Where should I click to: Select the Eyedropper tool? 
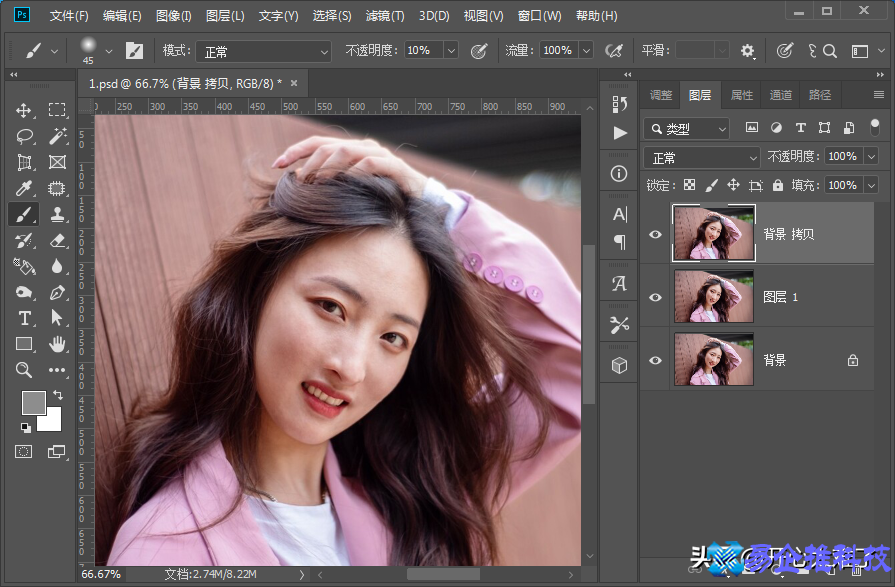(25, 188)
